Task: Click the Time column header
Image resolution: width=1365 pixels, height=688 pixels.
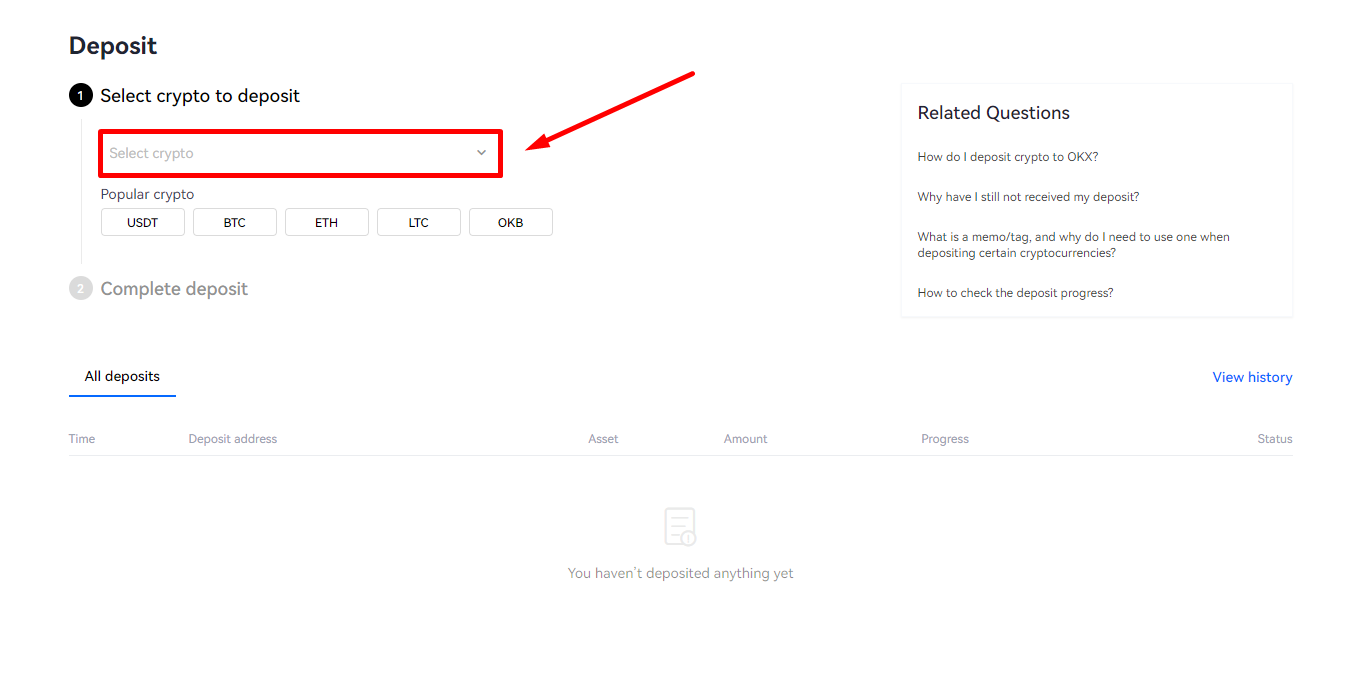Action: pyautogui.click(x=82, y=439)
